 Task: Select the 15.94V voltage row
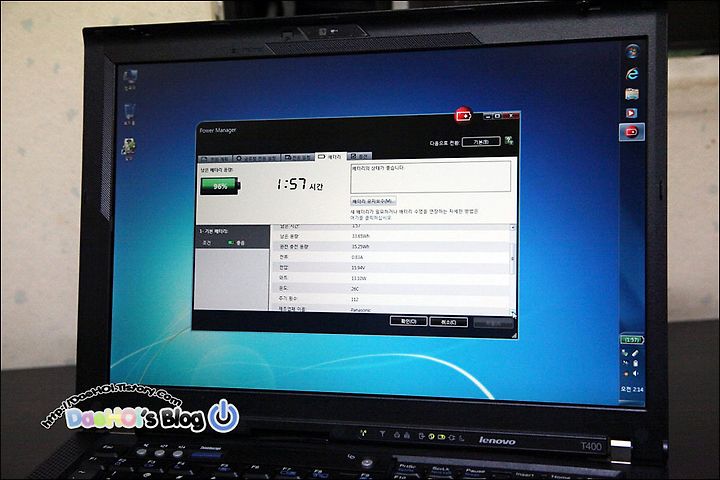pyautogui.click(x=391, y=267)
